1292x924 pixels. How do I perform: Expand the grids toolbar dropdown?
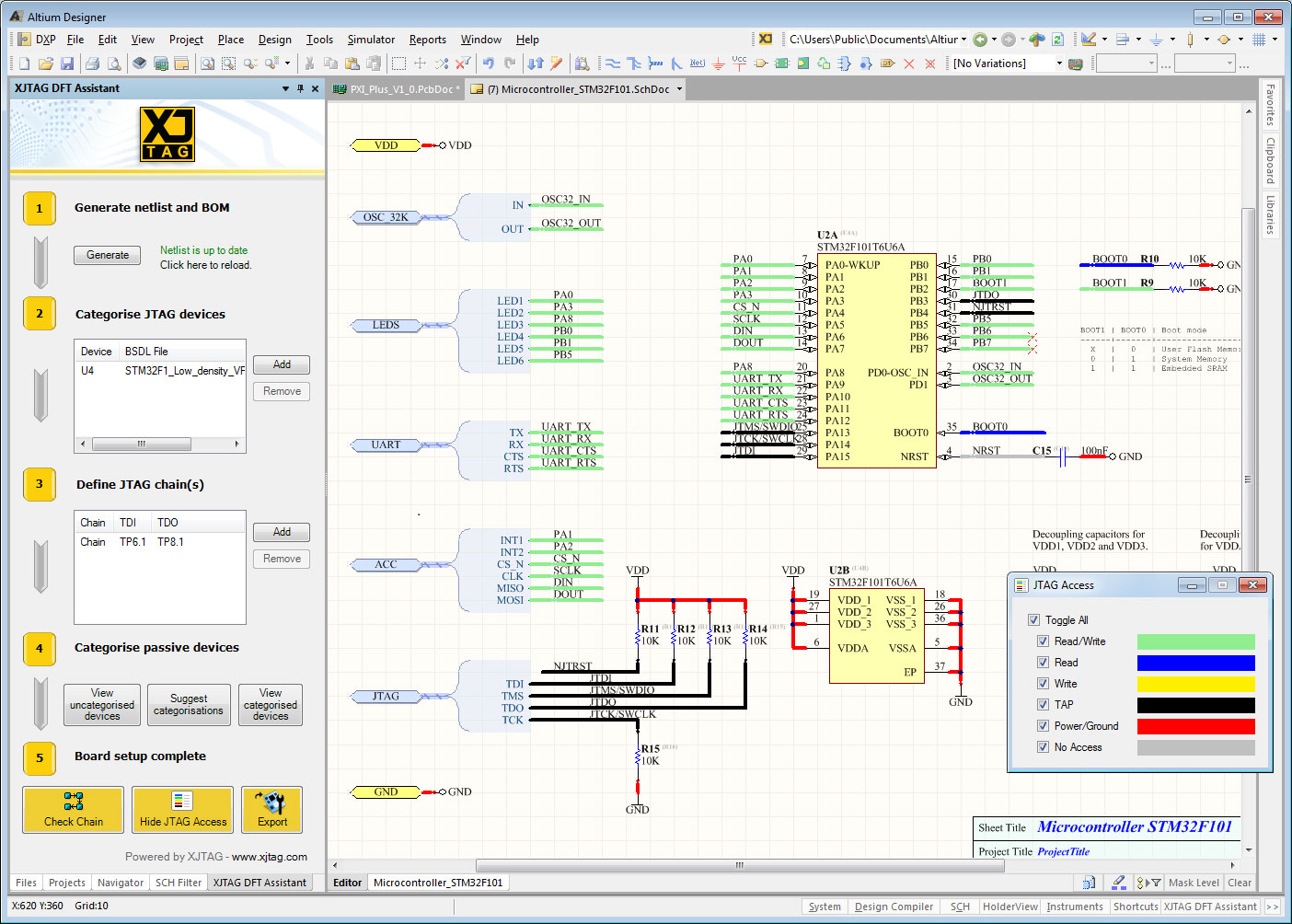click(1275, 40)
